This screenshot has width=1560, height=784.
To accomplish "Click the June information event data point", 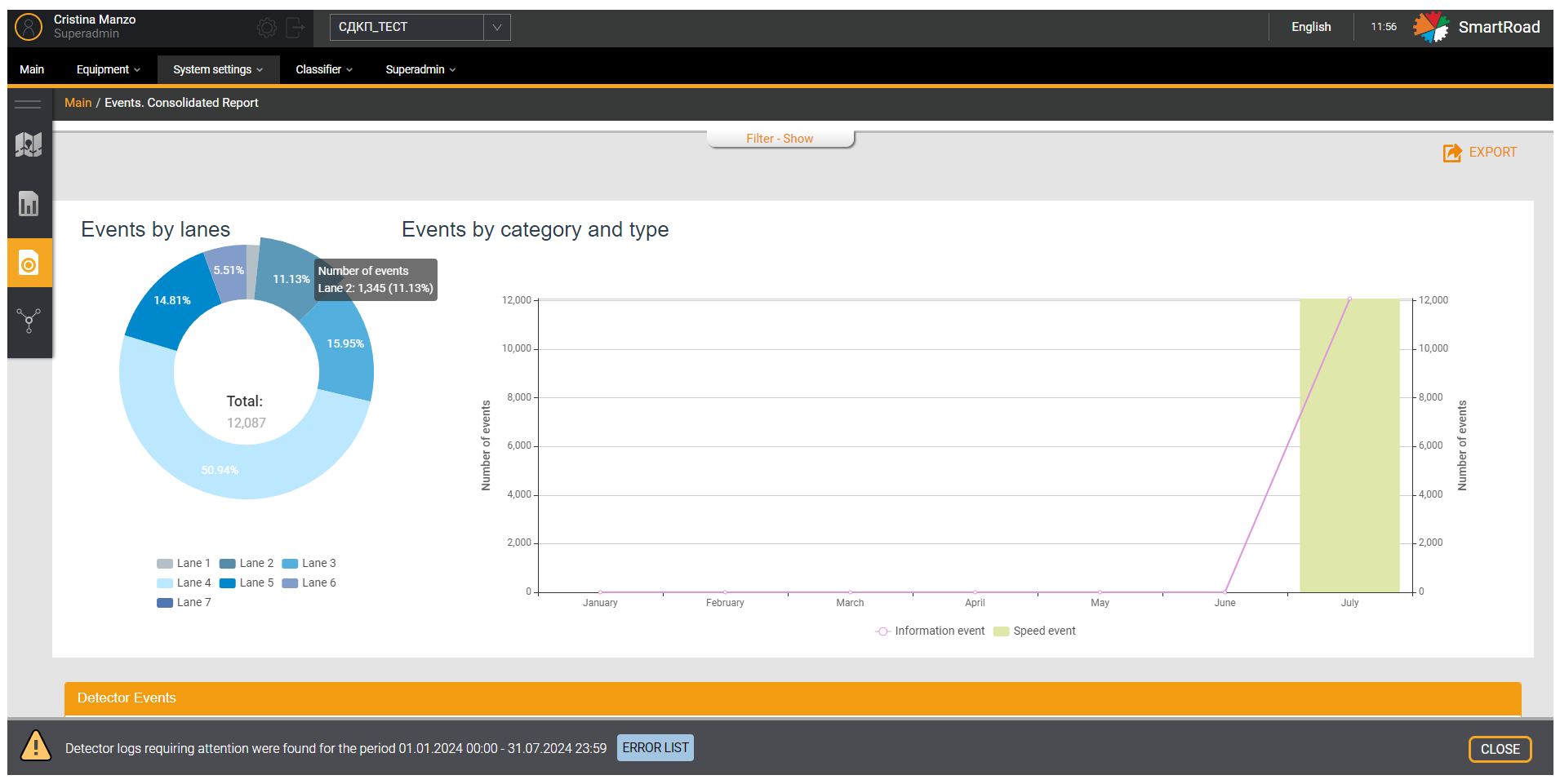I will click(x=1224, y=591).
